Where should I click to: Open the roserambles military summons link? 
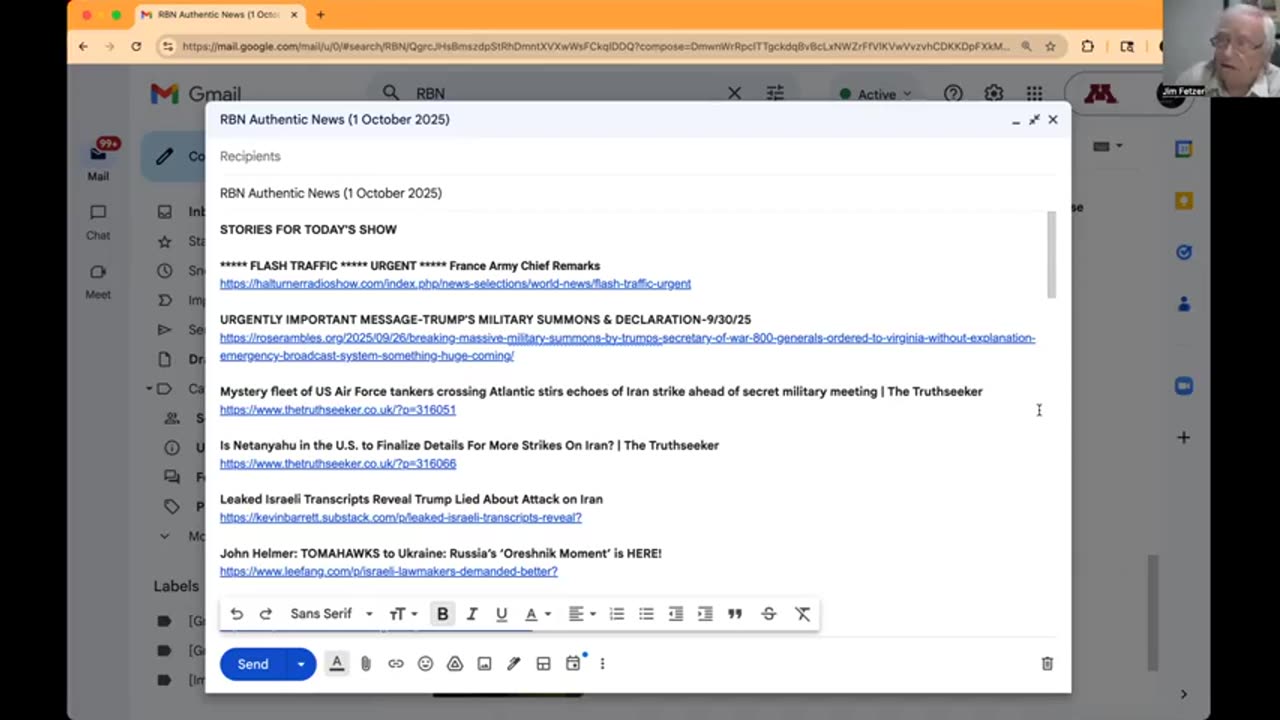coord(627,347)
